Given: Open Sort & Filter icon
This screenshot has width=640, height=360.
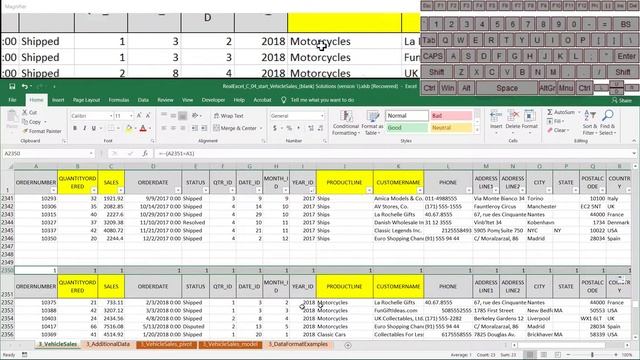Looking at the screenshot, I should pos(590,116).
